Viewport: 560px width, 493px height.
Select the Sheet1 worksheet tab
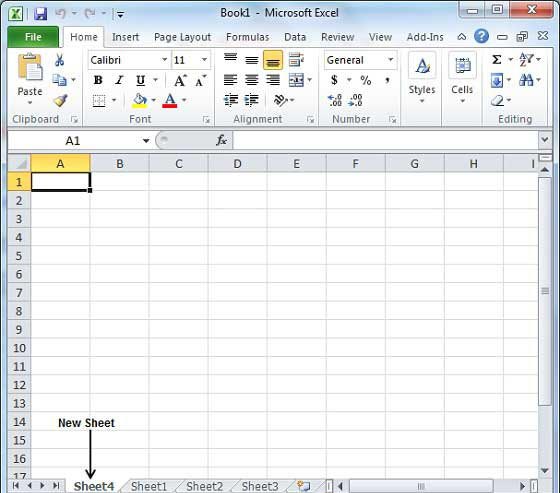149,486
